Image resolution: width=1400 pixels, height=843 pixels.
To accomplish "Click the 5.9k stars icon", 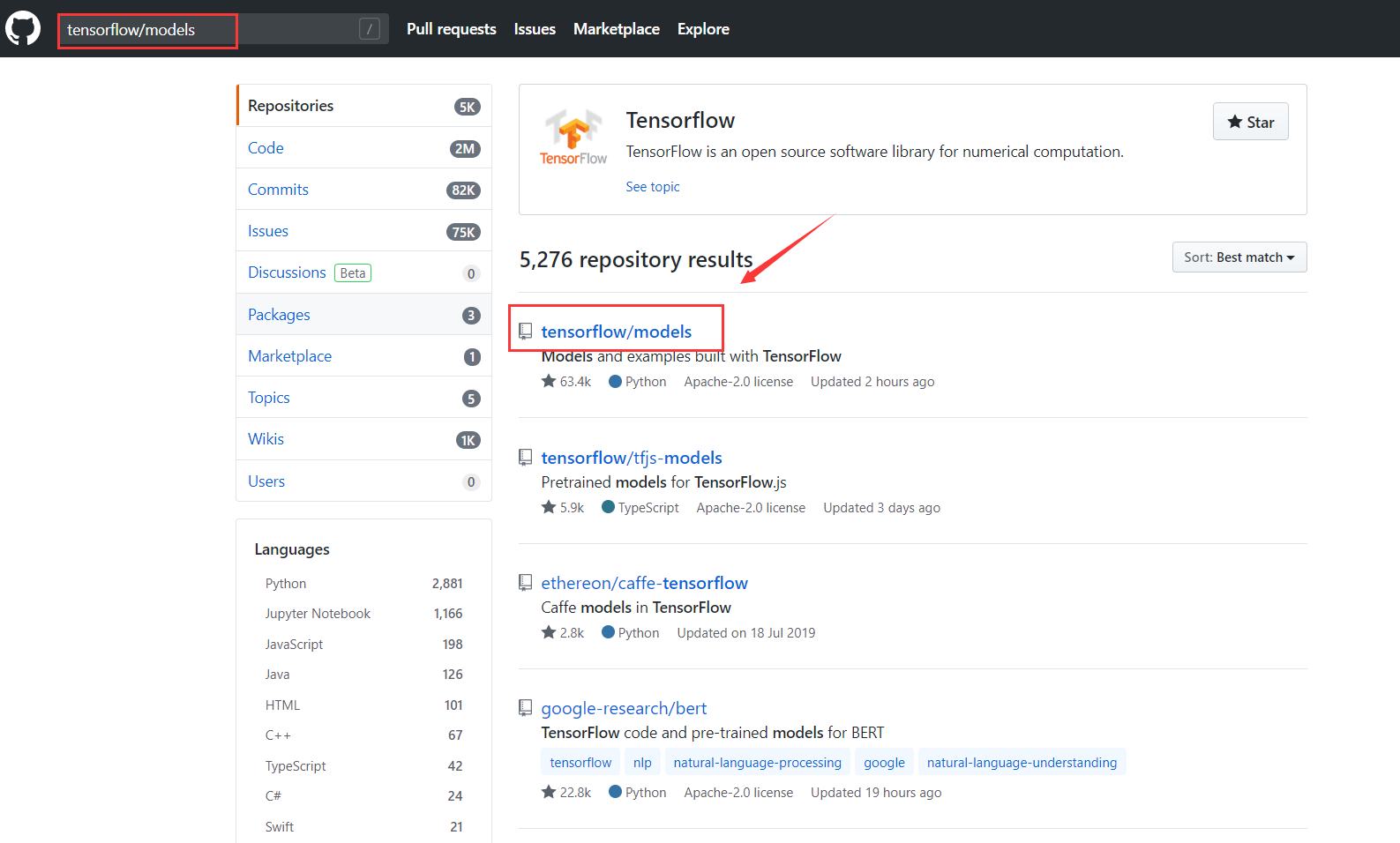I will tap(549, 507).
